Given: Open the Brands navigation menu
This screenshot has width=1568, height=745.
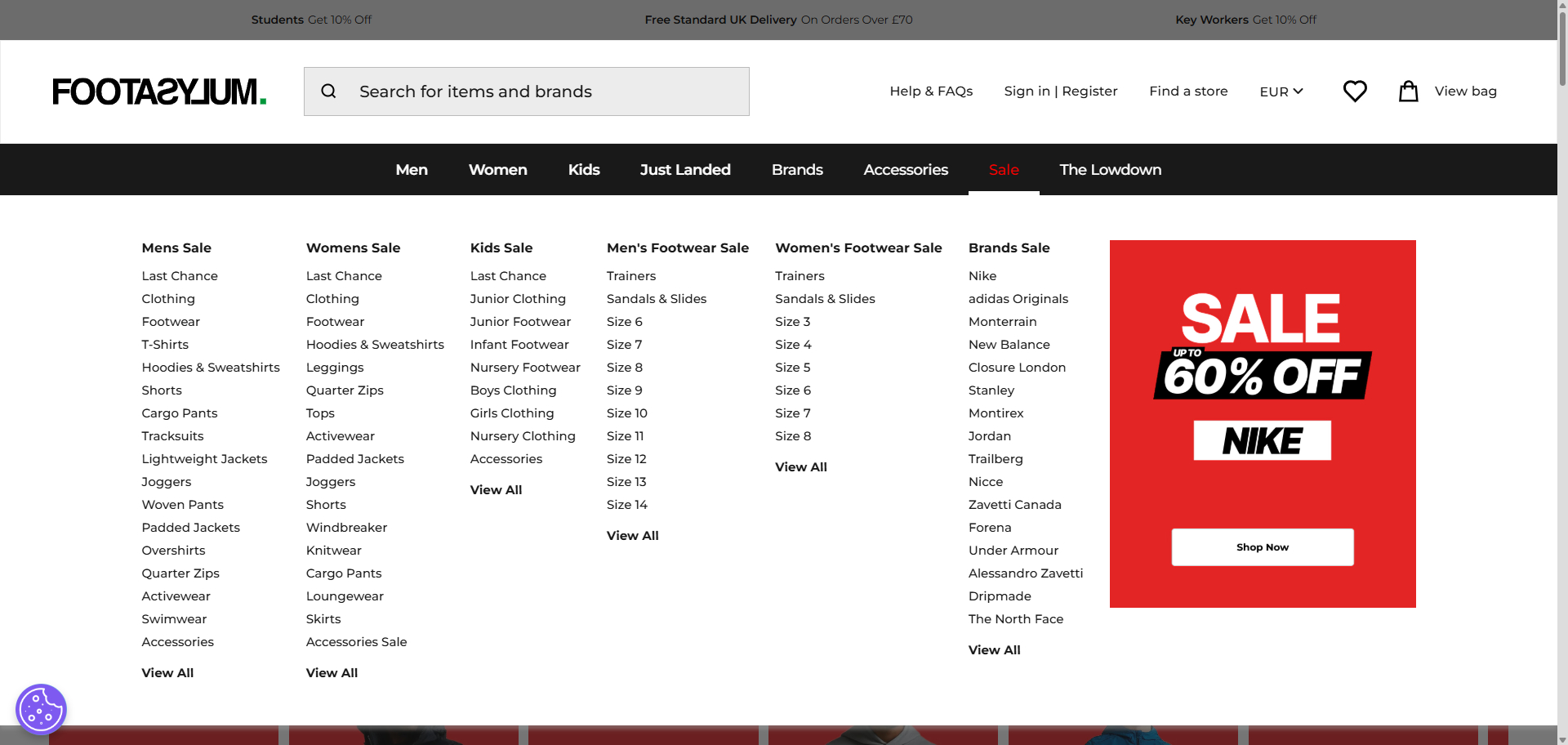Looking at the screenshot, I should tap(797, 170).
